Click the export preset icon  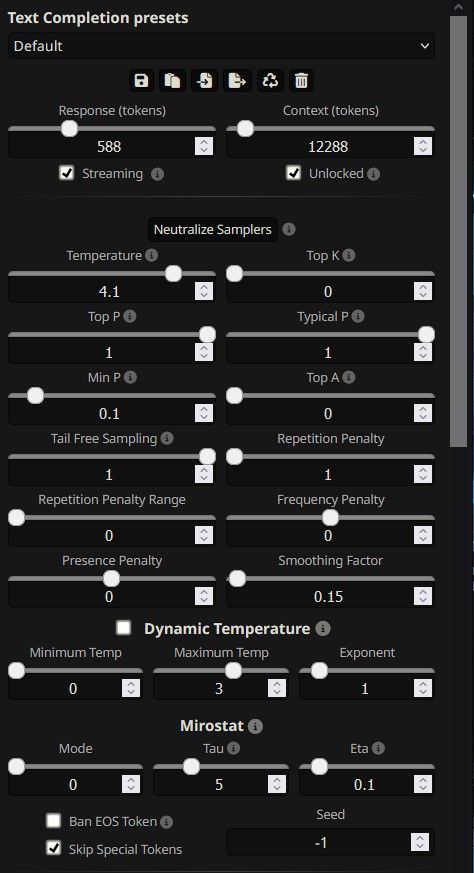[x=238, y=81]
